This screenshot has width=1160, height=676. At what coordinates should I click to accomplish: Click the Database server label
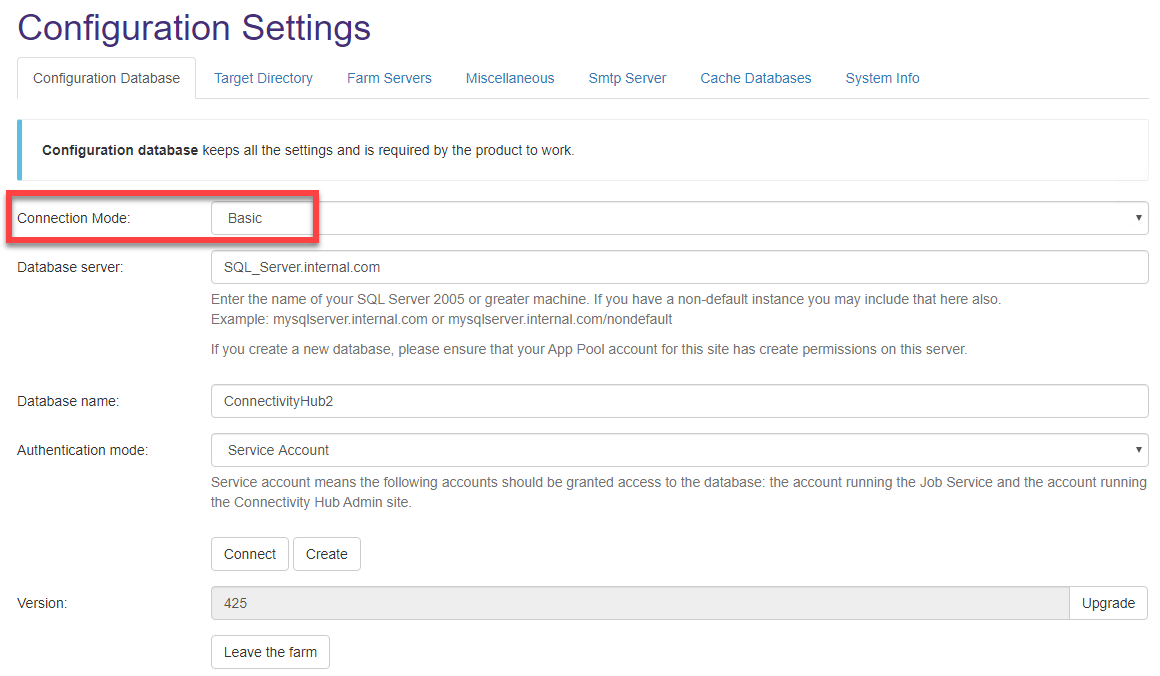point(70,267)
